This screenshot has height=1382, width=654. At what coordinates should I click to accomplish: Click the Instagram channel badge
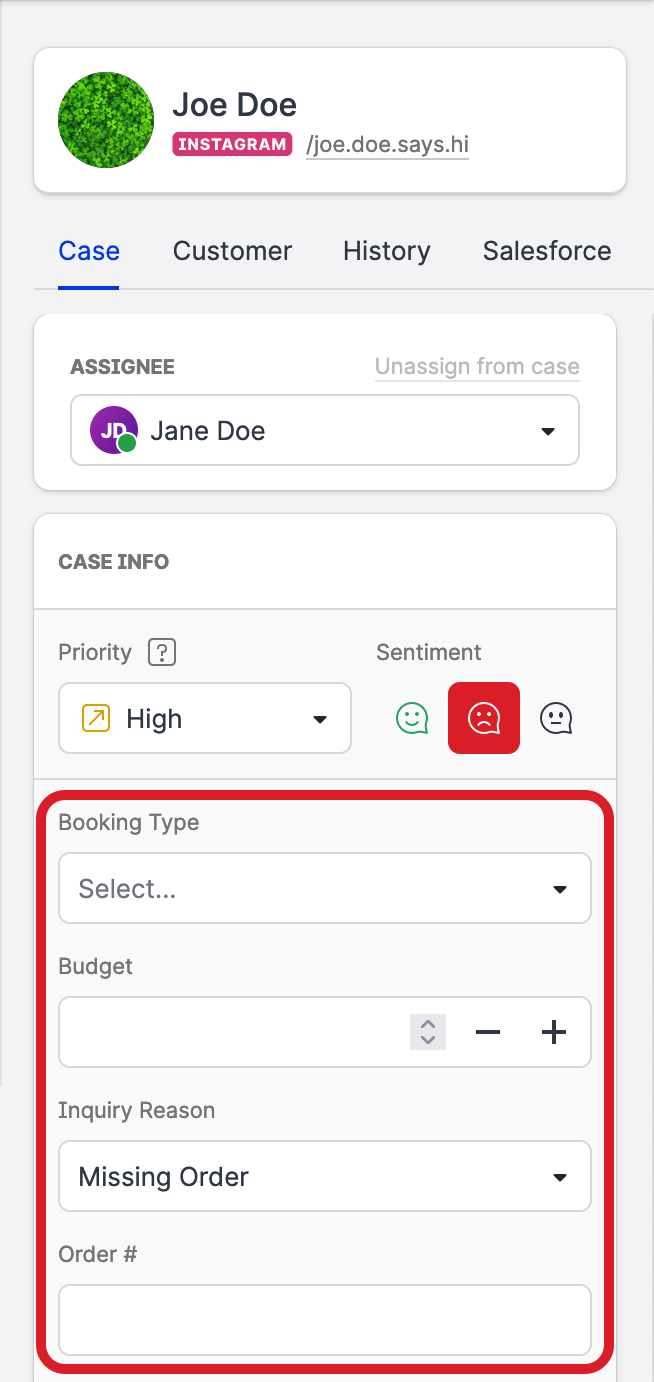232,144
